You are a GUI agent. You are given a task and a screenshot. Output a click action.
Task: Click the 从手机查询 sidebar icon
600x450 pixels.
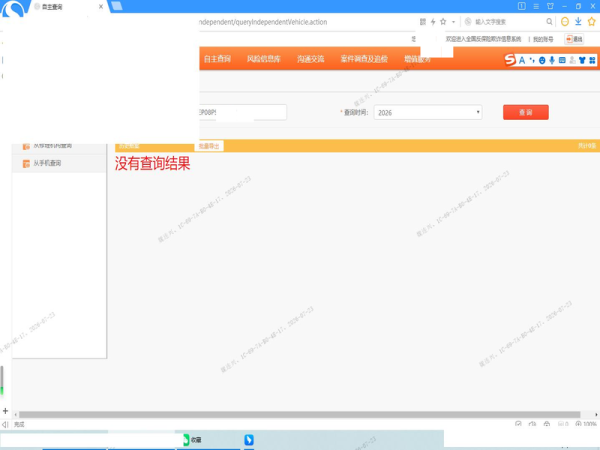coord(26,164)
